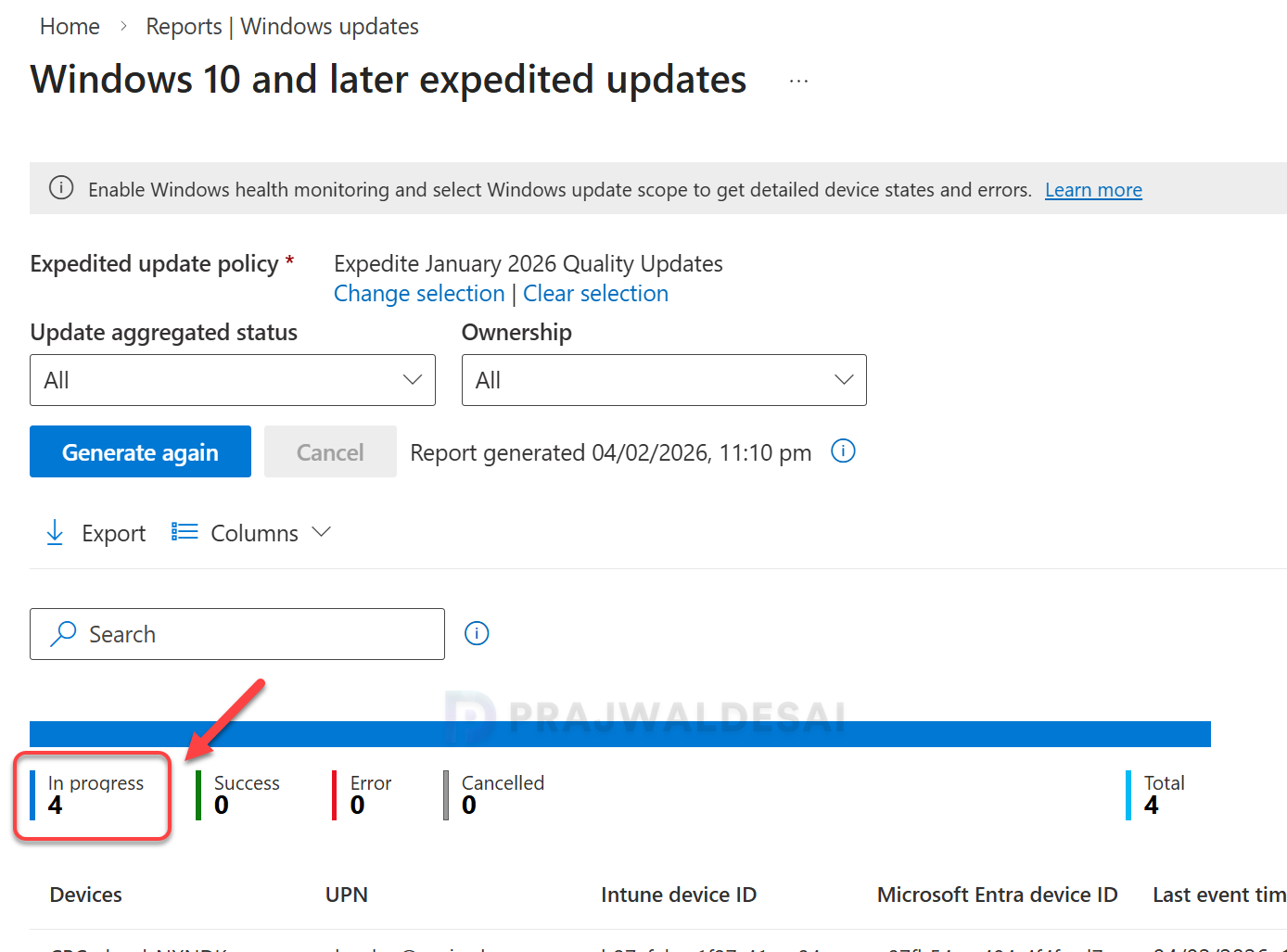
Task: Click the magnifier icon in Search box
Action: 63,634
